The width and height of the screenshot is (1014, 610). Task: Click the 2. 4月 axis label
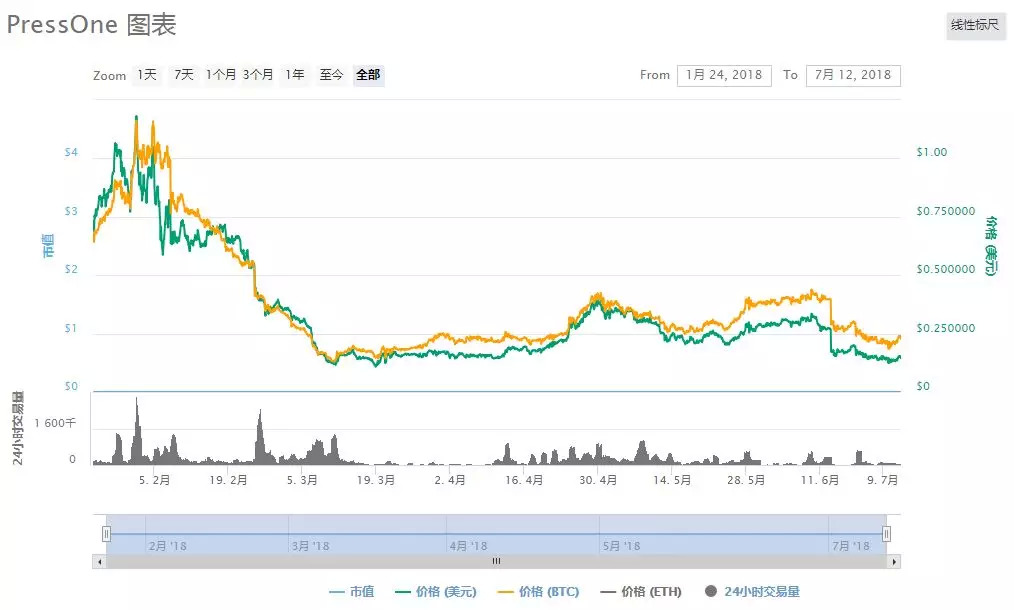[450, 480]
